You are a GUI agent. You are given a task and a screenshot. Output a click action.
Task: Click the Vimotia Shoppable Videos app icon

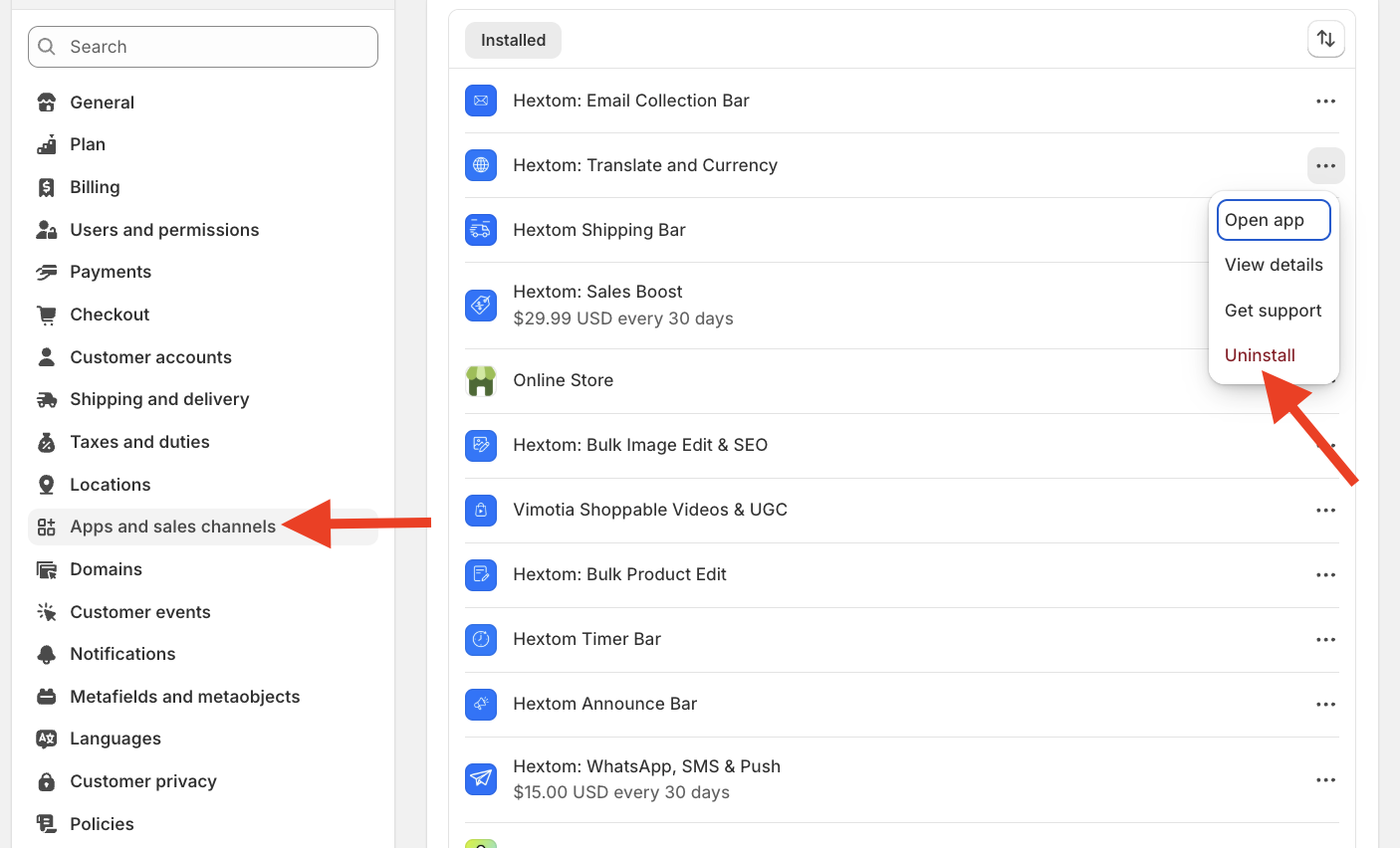point(481,510)
